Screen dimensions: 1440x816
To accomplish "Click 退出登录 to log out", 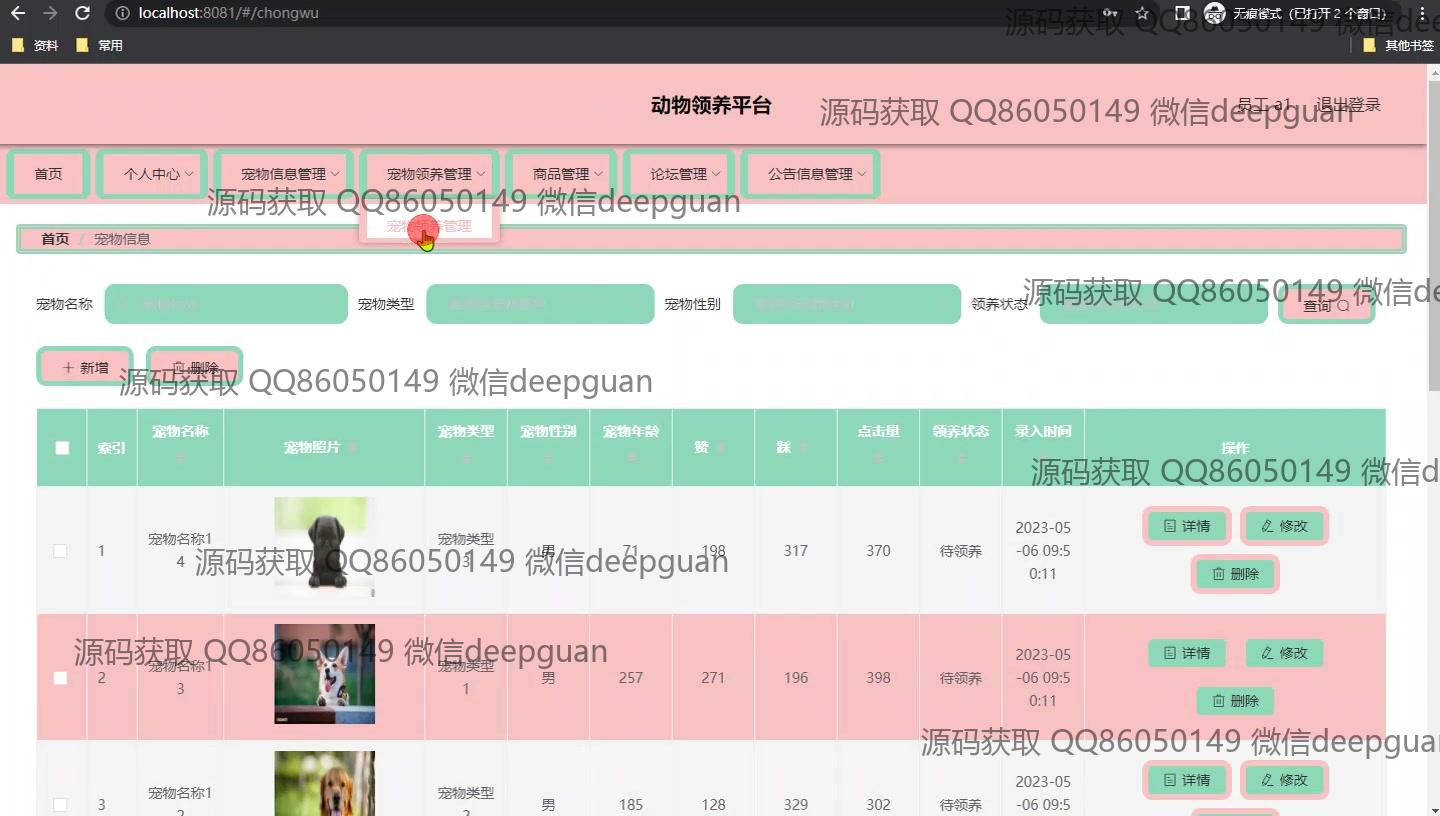I will (1348, 105).
